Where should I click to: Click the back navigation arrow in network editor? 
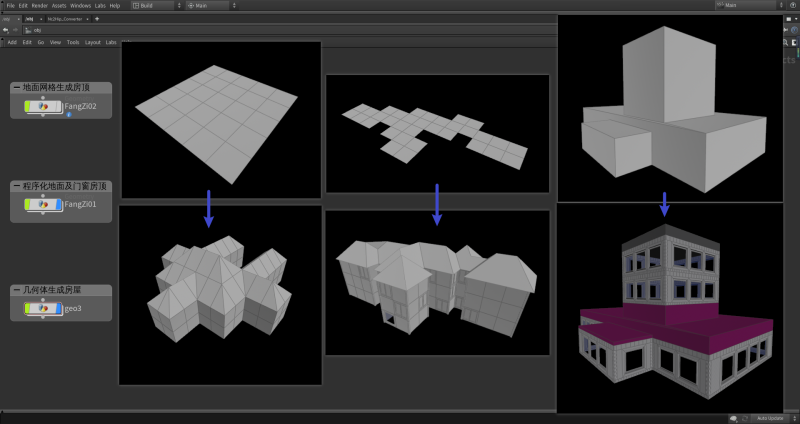pos(6,30)
